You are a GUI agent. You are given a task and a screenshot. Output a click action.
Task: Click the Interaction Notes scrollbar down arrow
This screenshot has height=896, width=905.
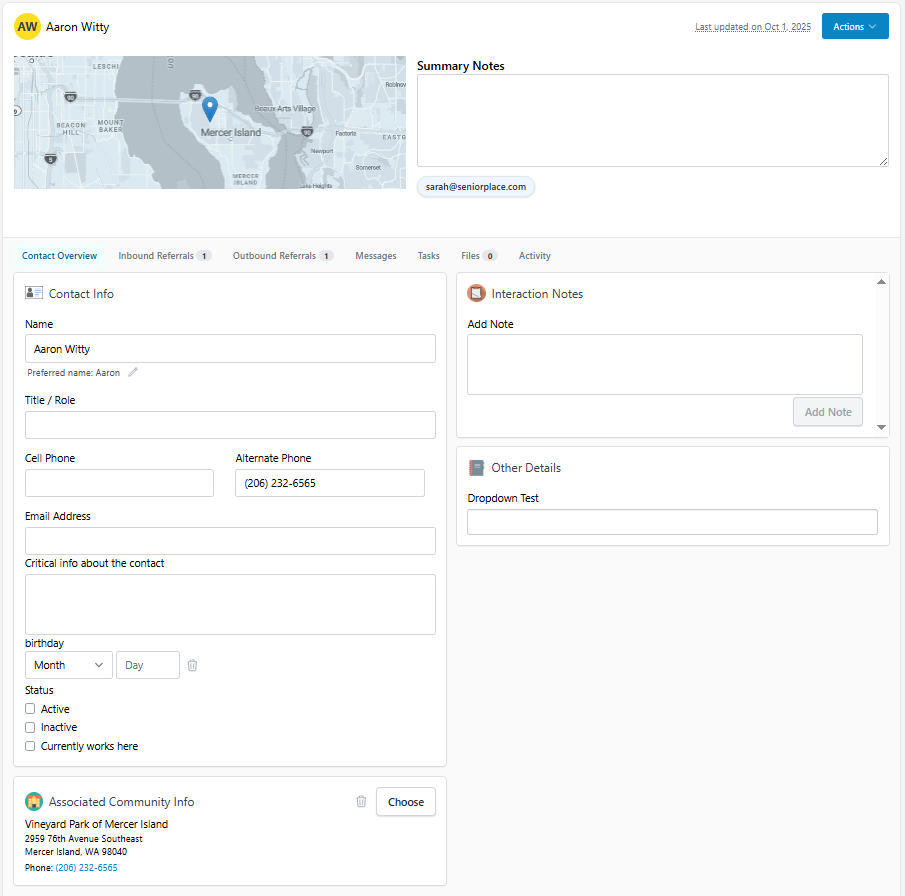tap(881, 427)
